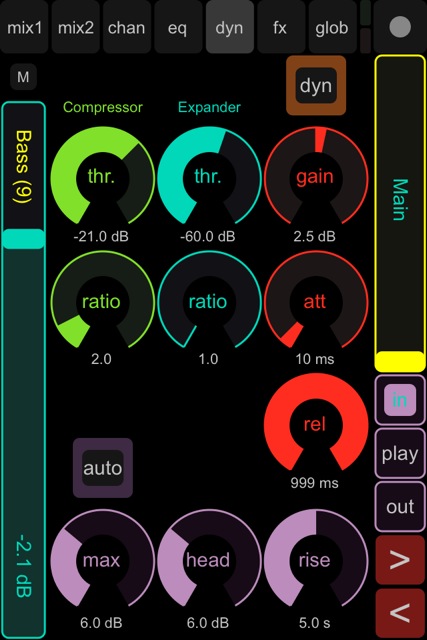Click the Compressor threshold knob
The image size is (427, 640).
pos(102,177)
